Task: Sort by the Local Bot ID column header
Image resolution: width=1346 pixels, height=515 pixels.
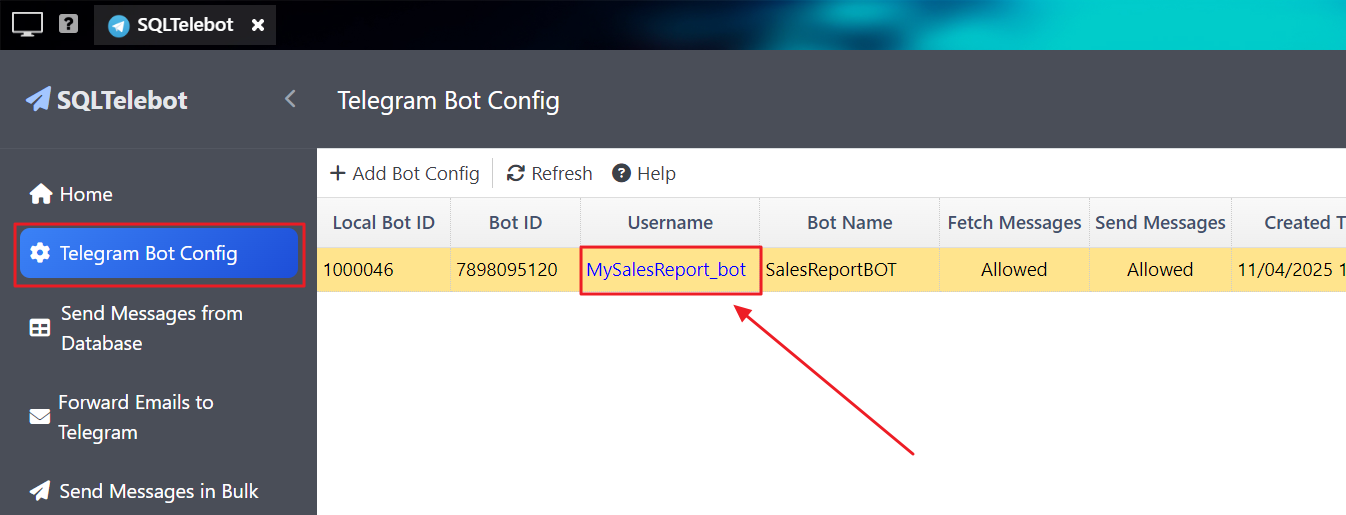Action: (383, 223)
